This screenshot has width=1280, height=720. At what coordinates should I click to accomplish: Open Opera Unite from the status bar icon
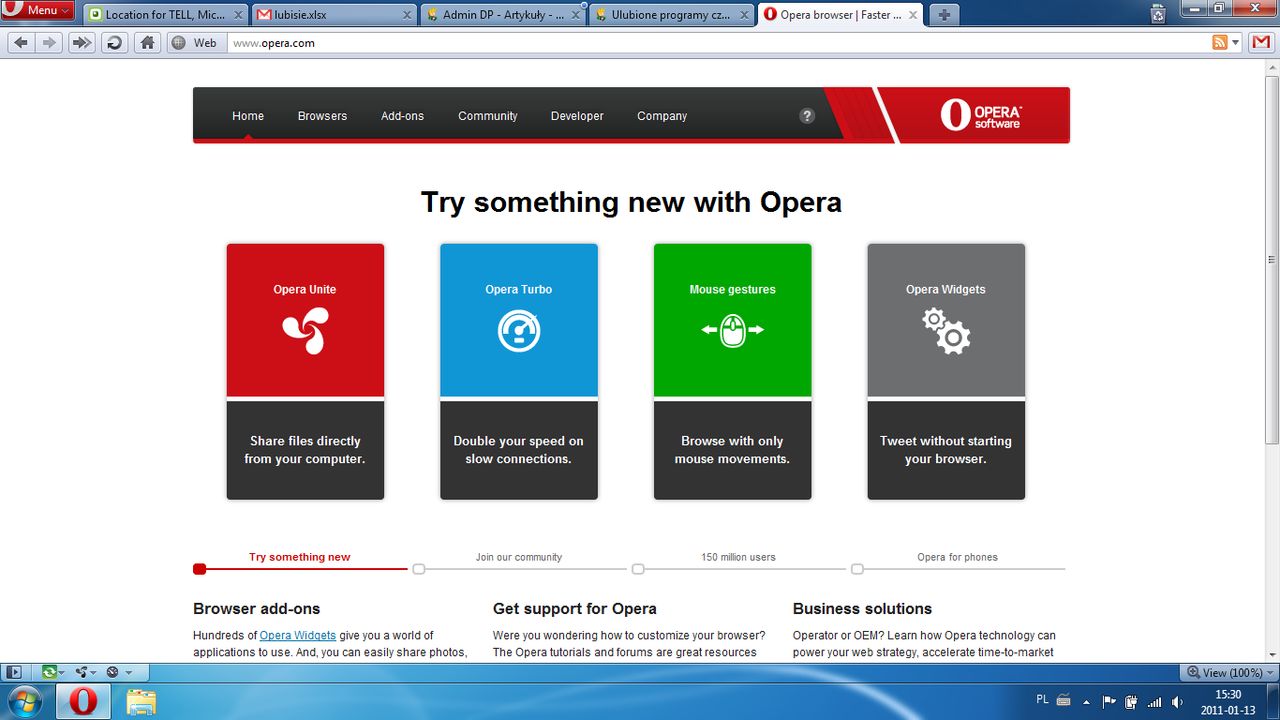(83, 672)
